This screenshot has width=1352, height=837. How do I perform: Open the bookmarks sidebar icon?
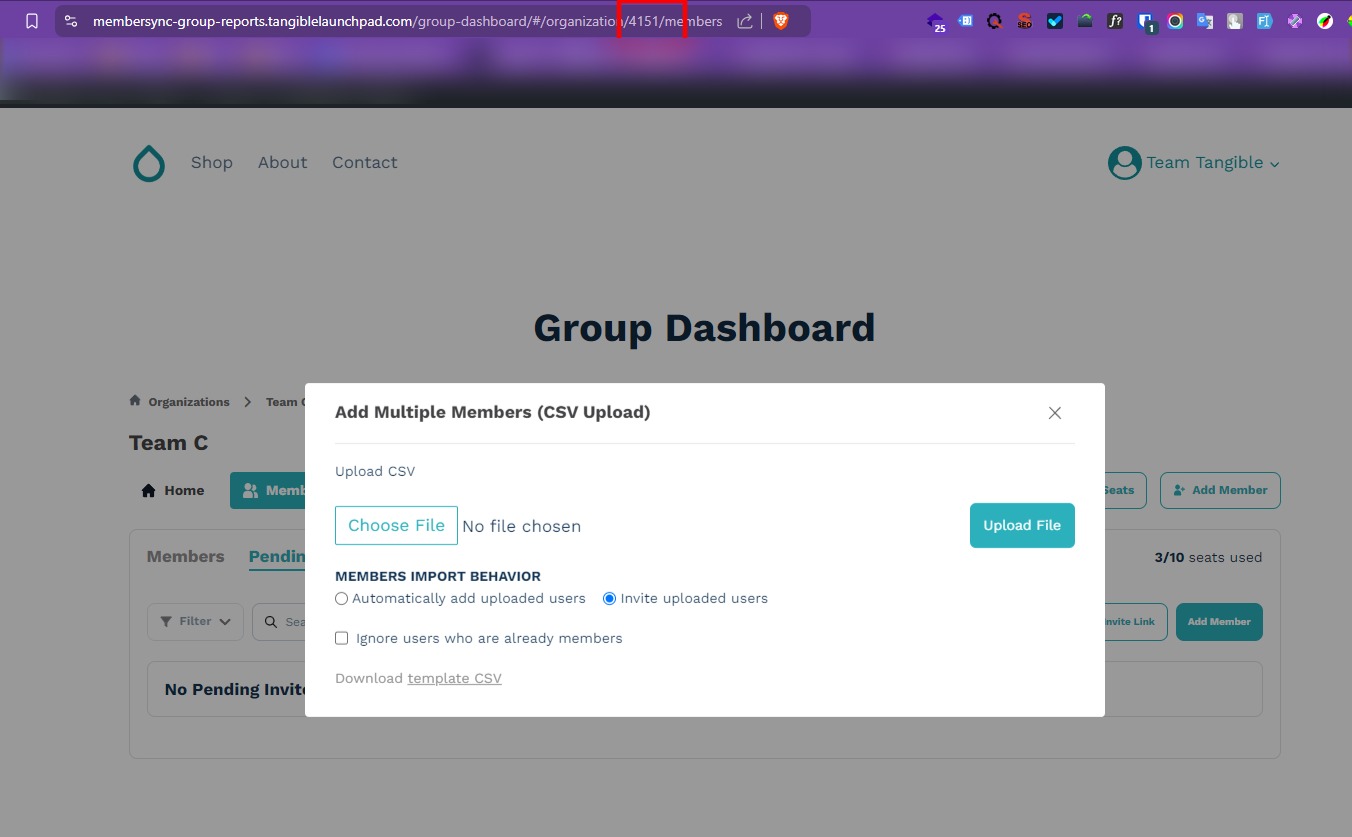pos(31,20)
